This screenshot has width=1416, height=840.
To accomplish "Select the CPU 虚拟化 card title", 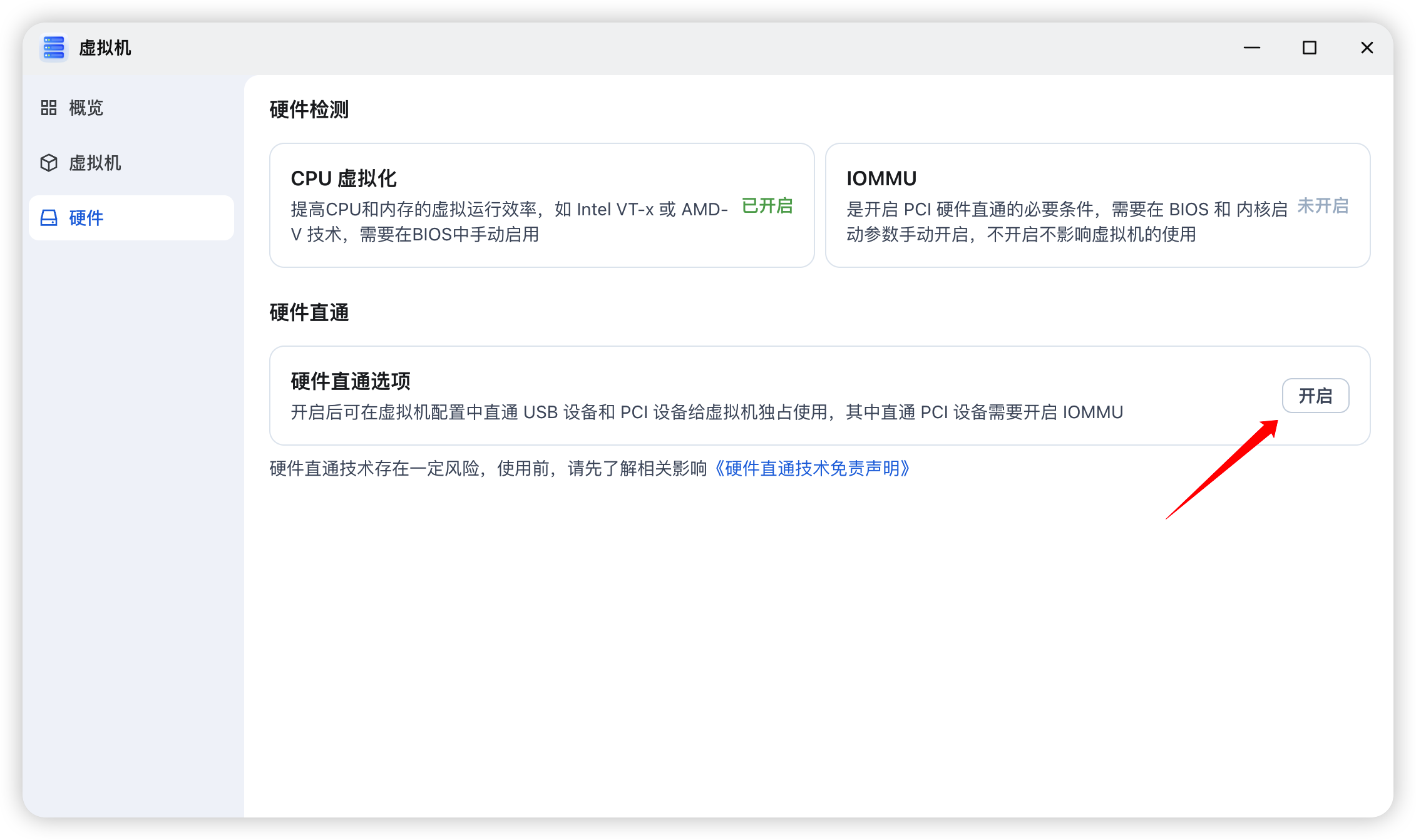I will tap(344, 178).
